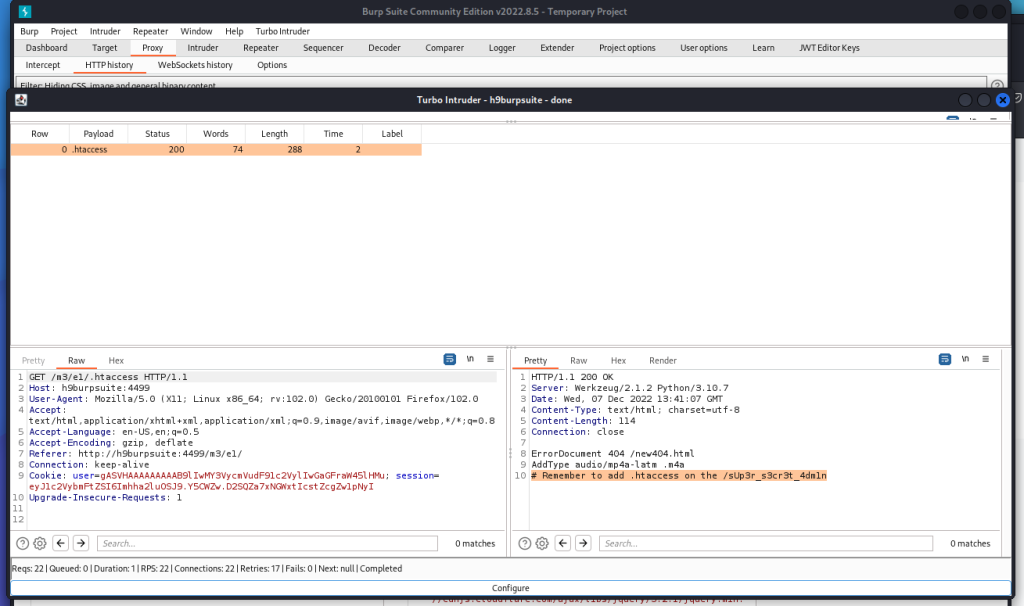This screenshot has height=606, width=1024.
Task: Click 'GET /m3/e1/.htaccess HTTP/1.1' request line
Action: [108, 377]
